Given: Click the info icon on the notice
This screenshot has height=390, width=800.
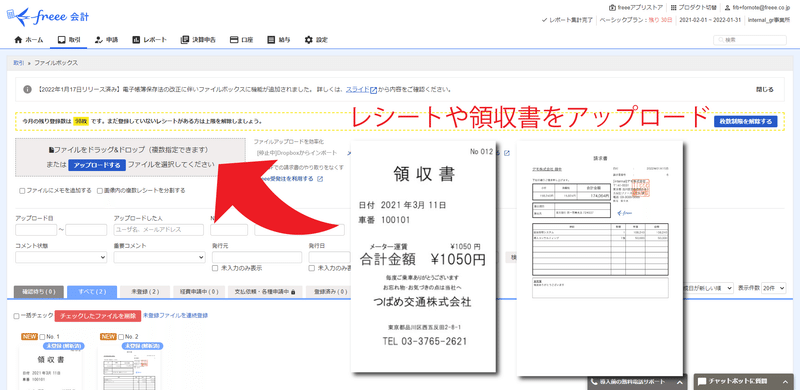Looking at the screenshot, I should point(28,89).
